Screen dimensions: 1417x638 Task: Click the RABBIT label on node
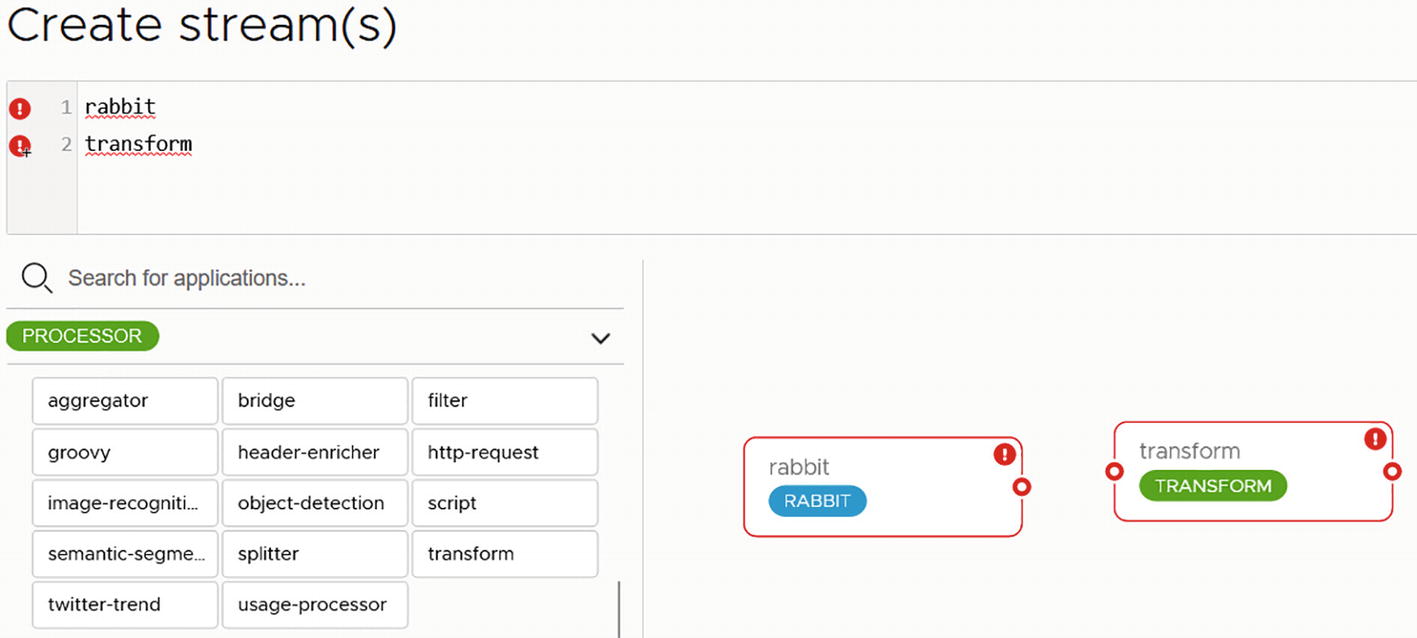tap(817, 502)
